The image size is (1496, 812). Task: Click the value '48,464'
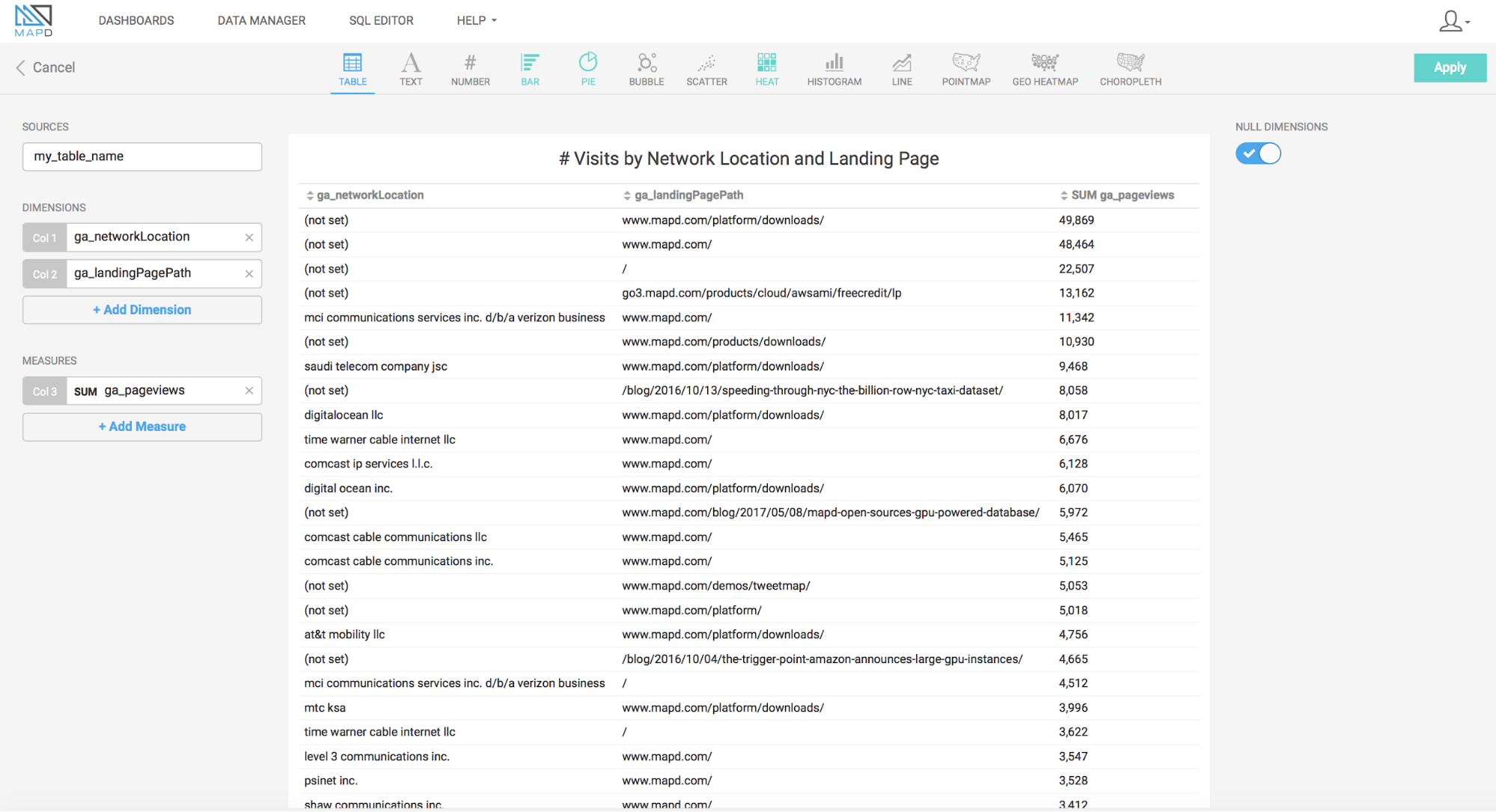click(x=1076, y=244)
